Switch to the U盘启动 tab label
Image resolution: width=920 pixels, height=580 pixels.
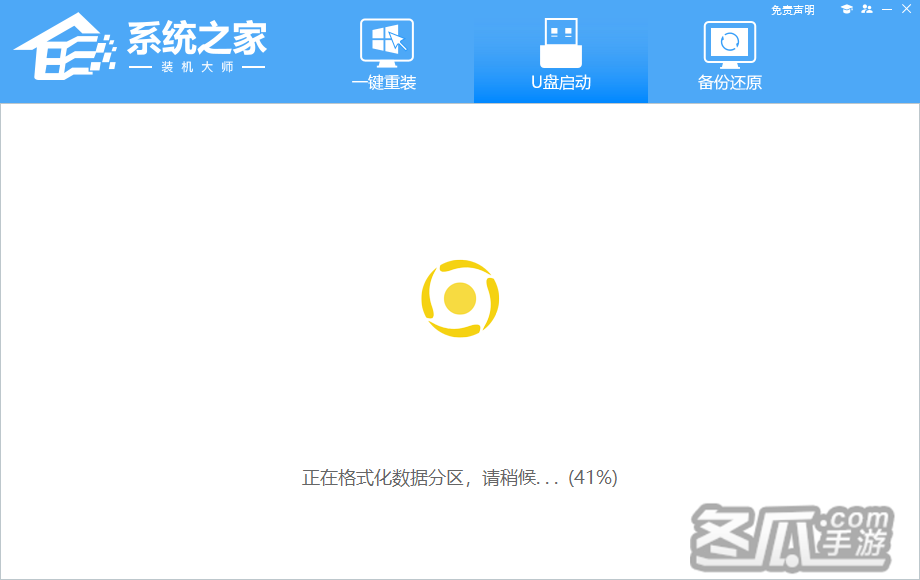561,83
